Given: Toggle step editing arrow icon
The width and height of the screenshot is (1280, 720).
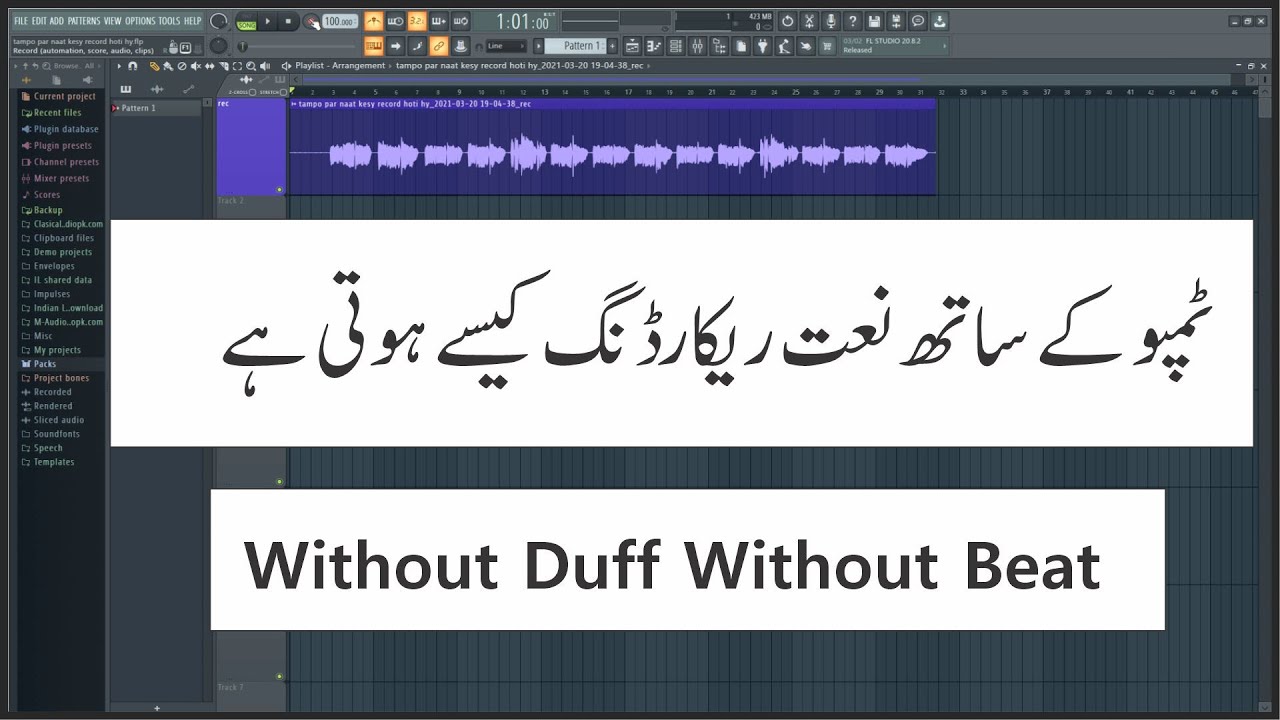Looking at the screenshot, I should (x=395, y=46).
